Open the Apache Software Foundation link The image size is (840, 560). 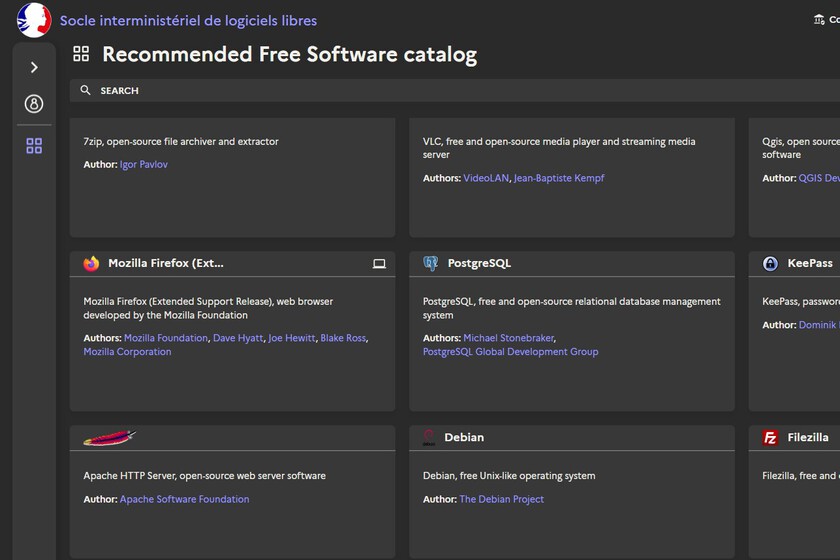click(184, 499)
